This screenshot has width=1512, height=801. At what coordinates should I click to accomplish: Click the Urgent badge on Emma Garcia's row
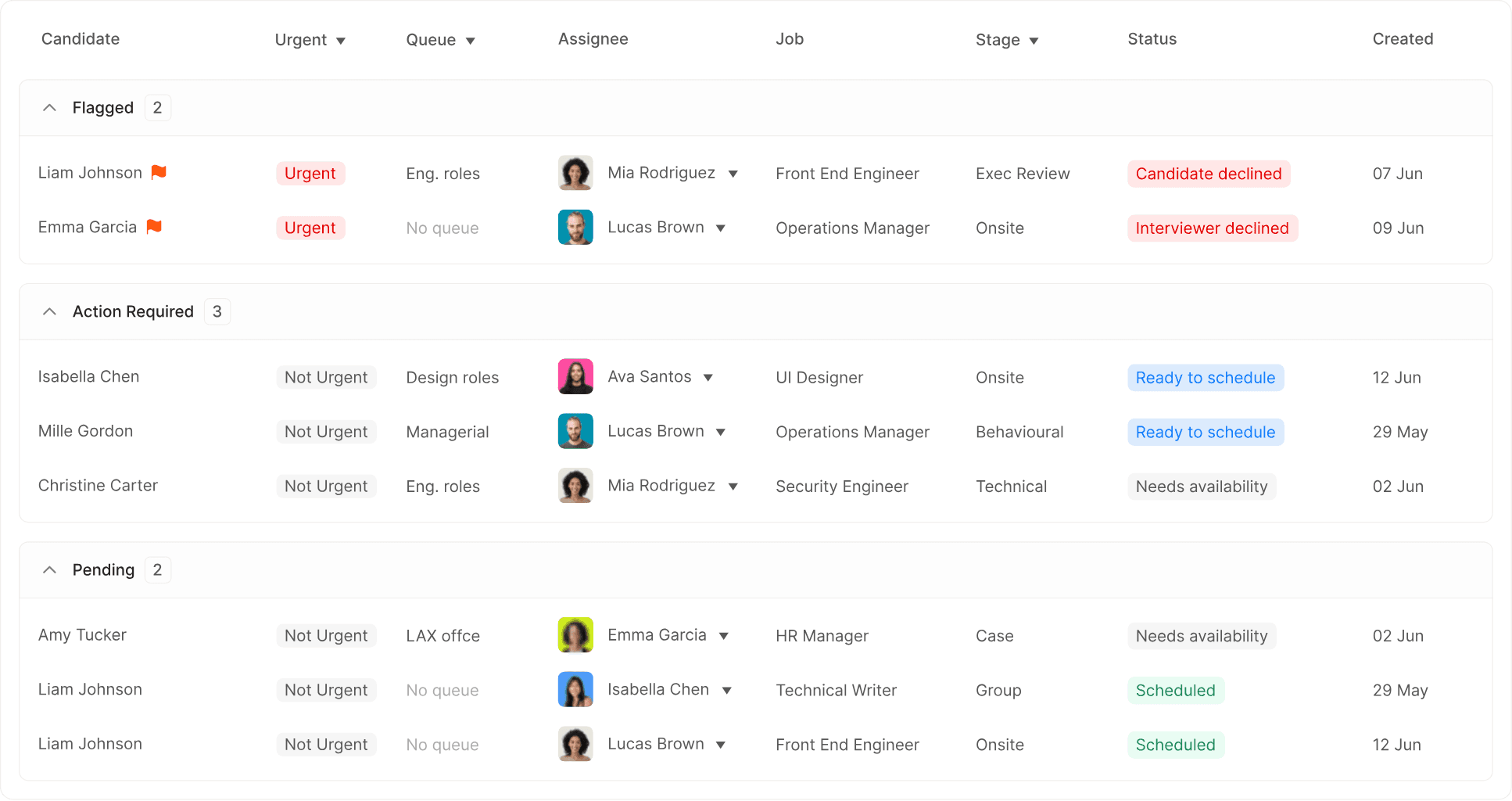[x=310, y=228]
